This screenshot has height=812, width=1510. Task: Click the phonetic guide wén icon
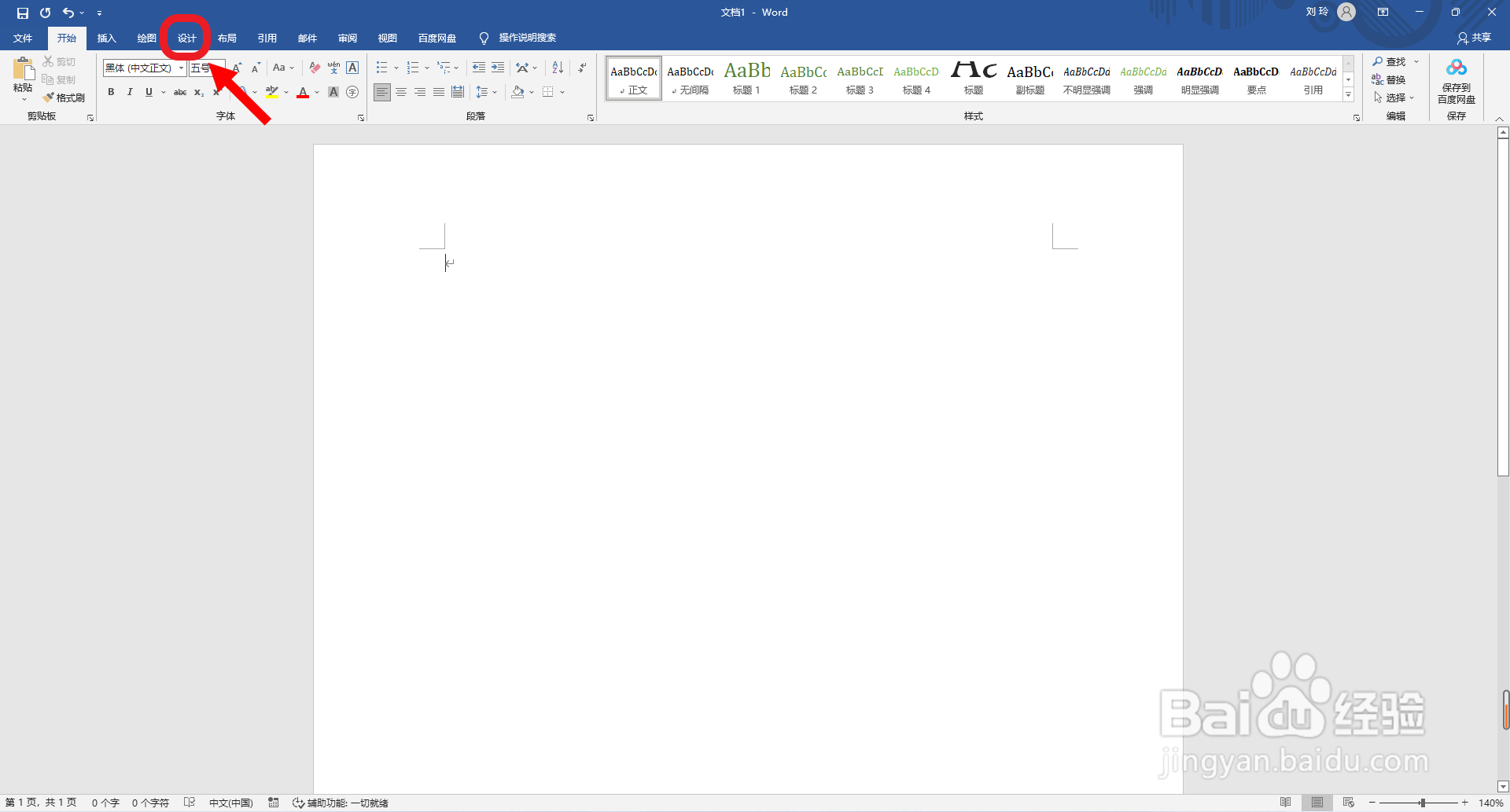[x=333, y=68]
